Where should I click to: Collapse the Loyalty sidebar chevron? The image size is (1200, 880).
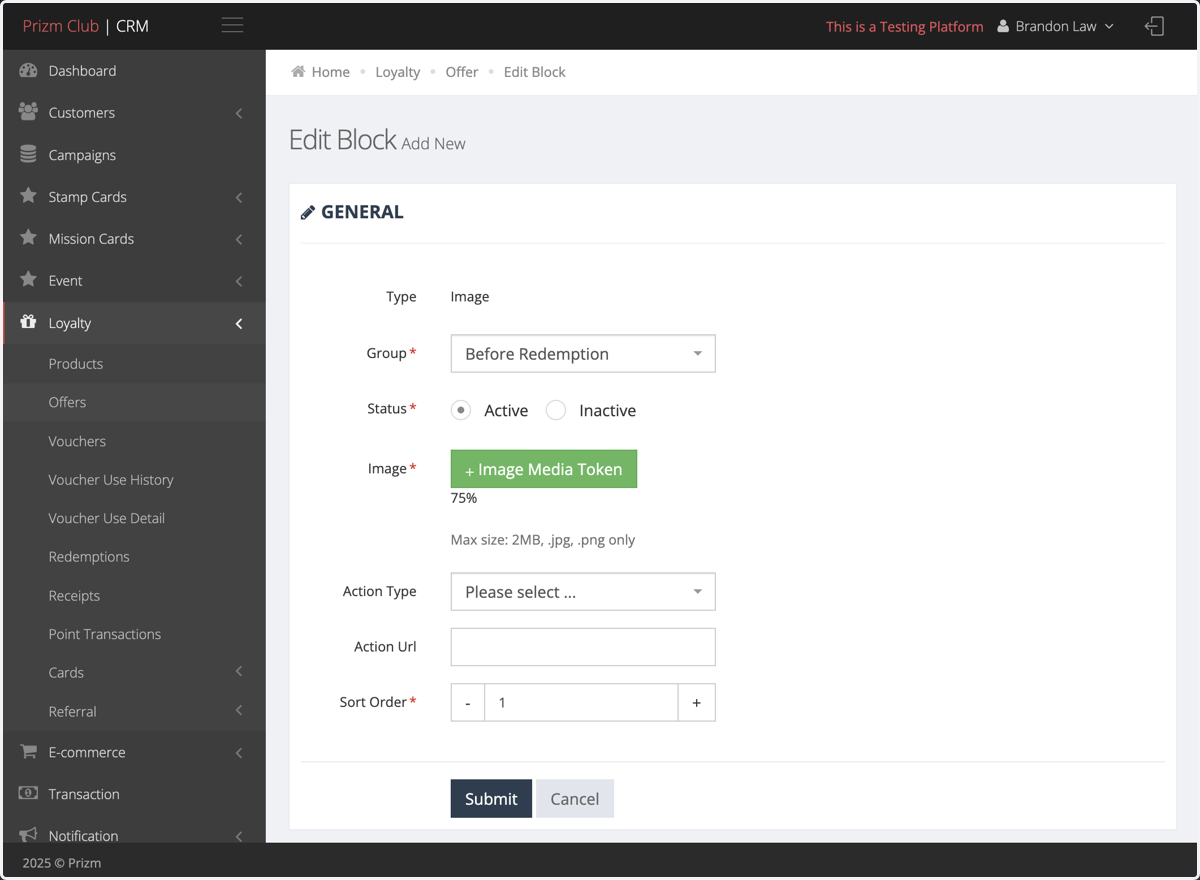[x=239, y=323]
